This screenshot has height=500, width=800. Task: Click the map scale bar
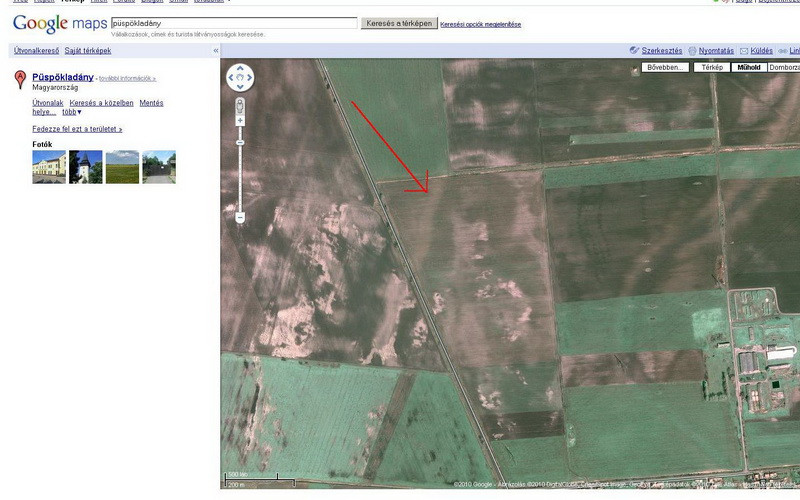(260, 480)
